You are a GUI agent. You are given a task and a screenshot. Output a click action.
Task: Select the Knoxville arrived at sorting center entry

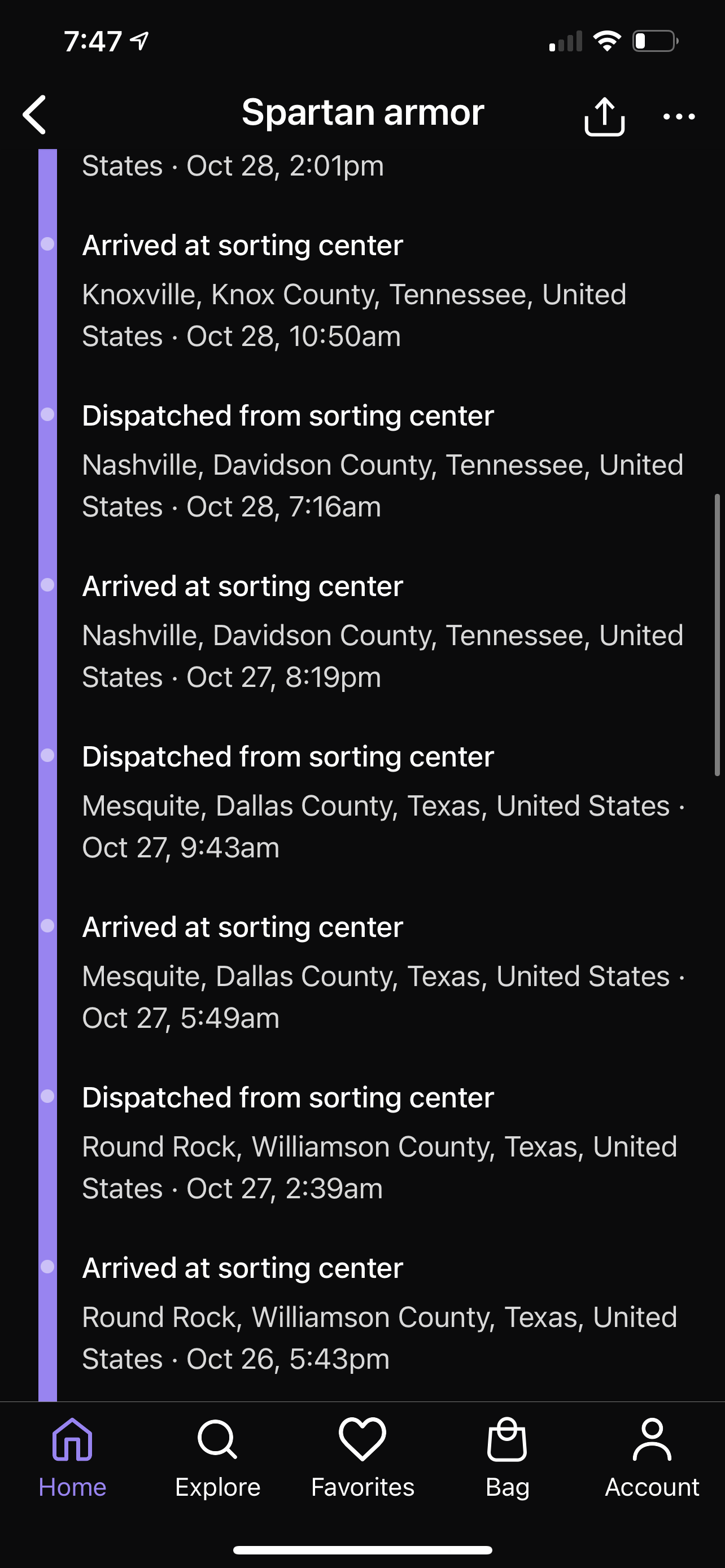pos(353,290)
